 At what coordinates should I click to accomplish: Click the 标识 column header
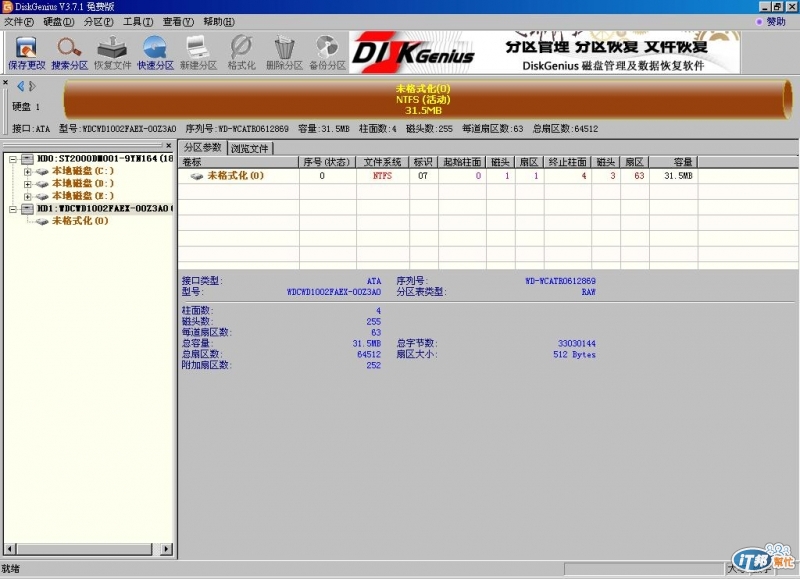[423, 162]
